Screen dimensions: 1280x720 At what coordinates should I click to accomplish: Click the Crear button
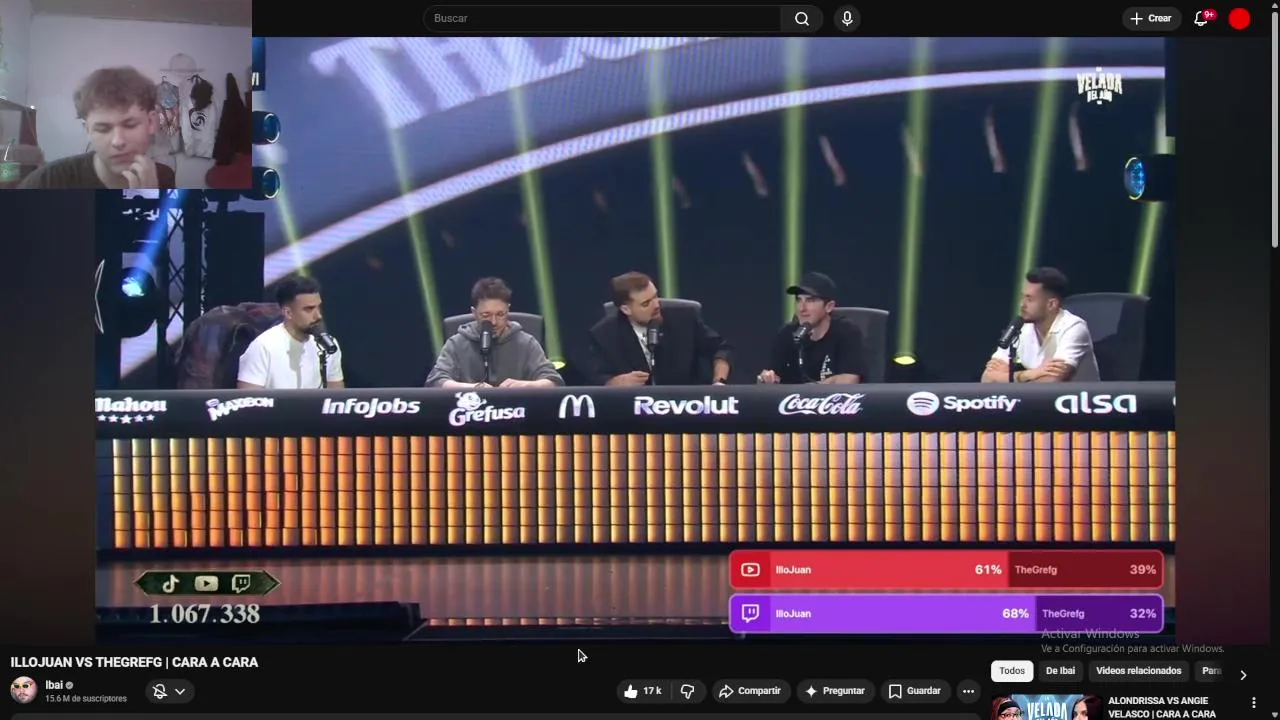pyautogui.click(x=1150, y=18)
